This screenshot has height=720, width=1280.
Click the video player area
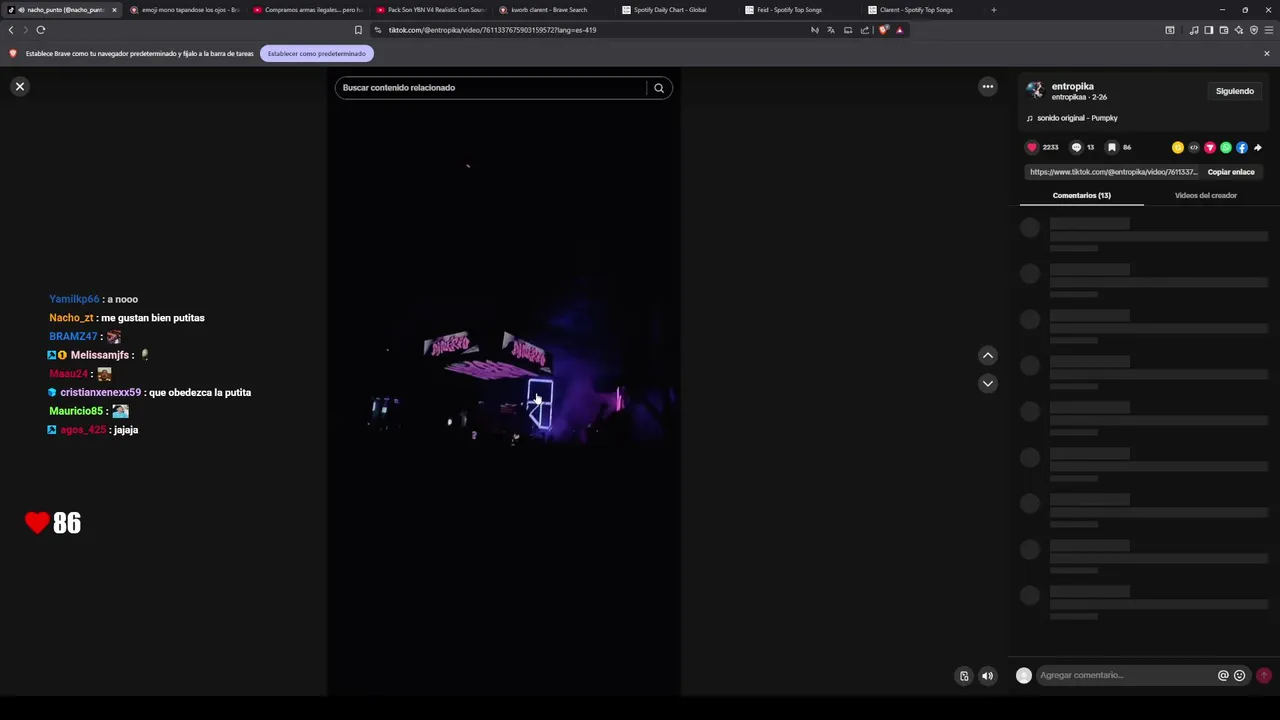point(504,382)
